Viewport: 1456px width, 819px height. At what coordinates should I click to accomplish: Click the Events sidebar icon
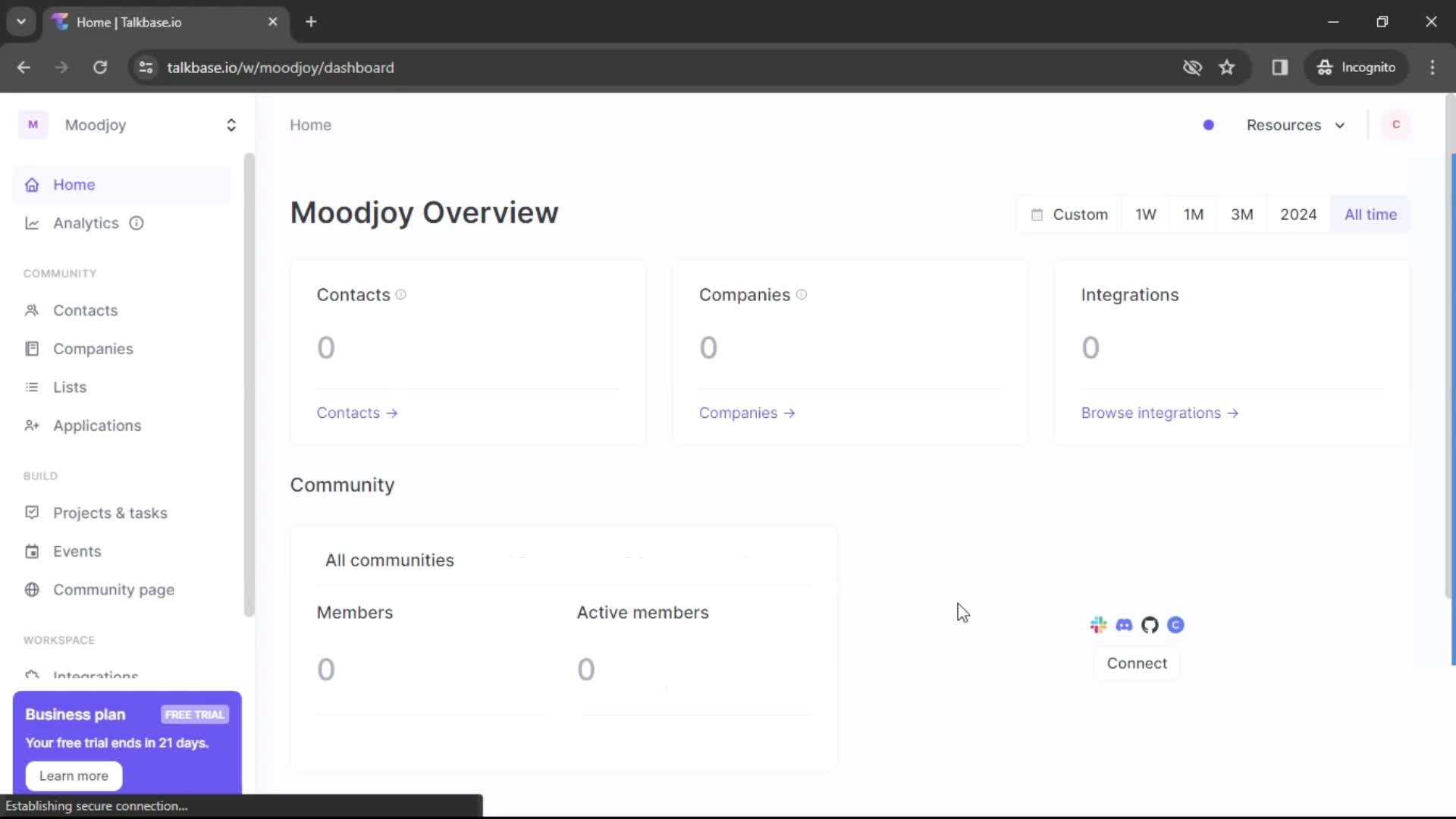click(32, 551)
